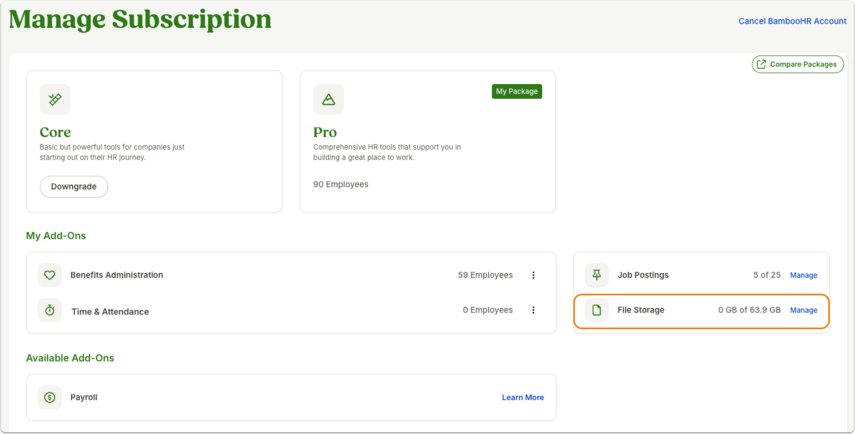Click the external link icon beside Compare Packages
Screen dimensions: 855x434
(x=761, y=64)
